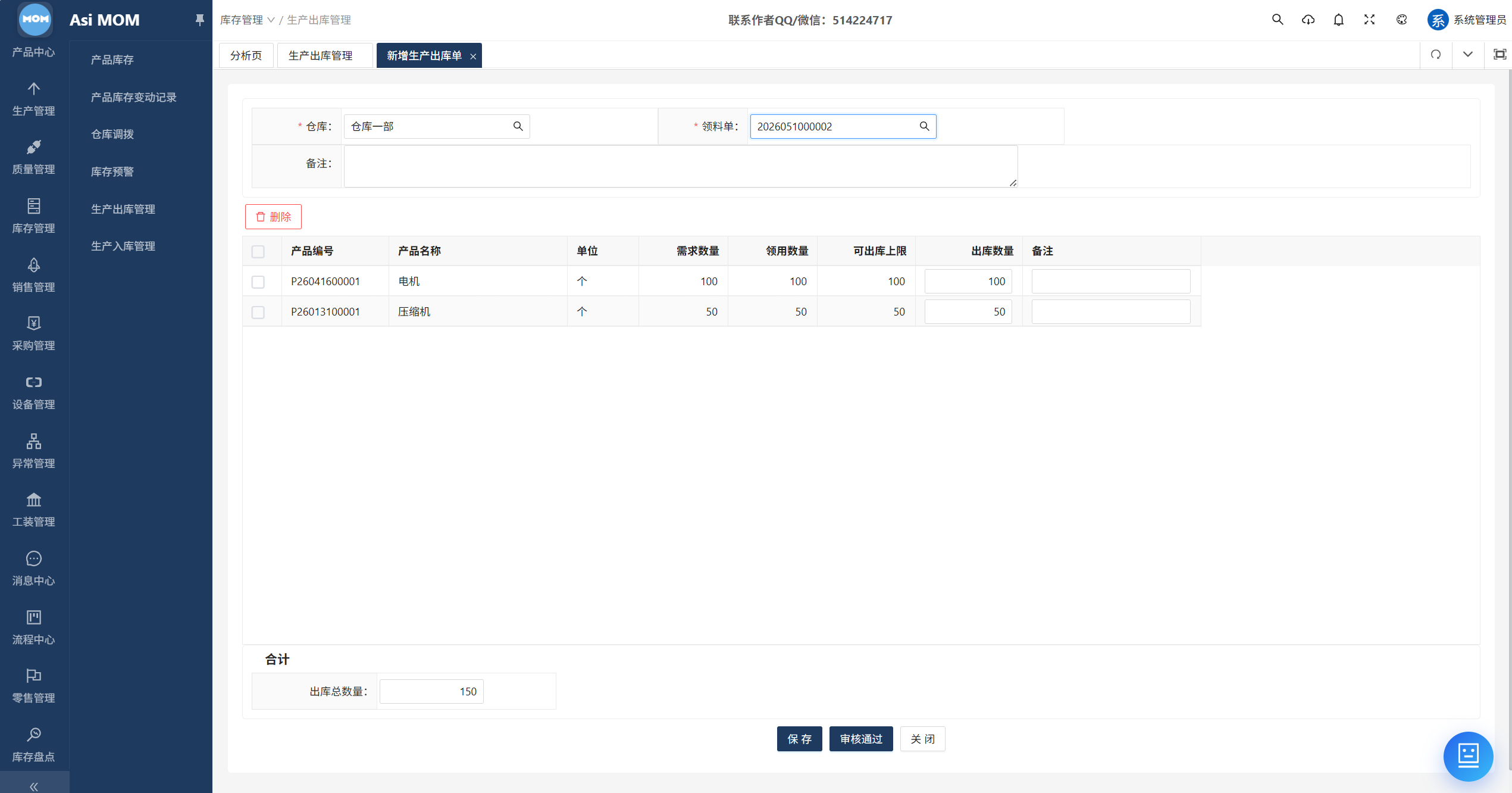Switch to the 生产出库管理 tab
Viewport: 1512px width, 793px height.
[325, 55]
